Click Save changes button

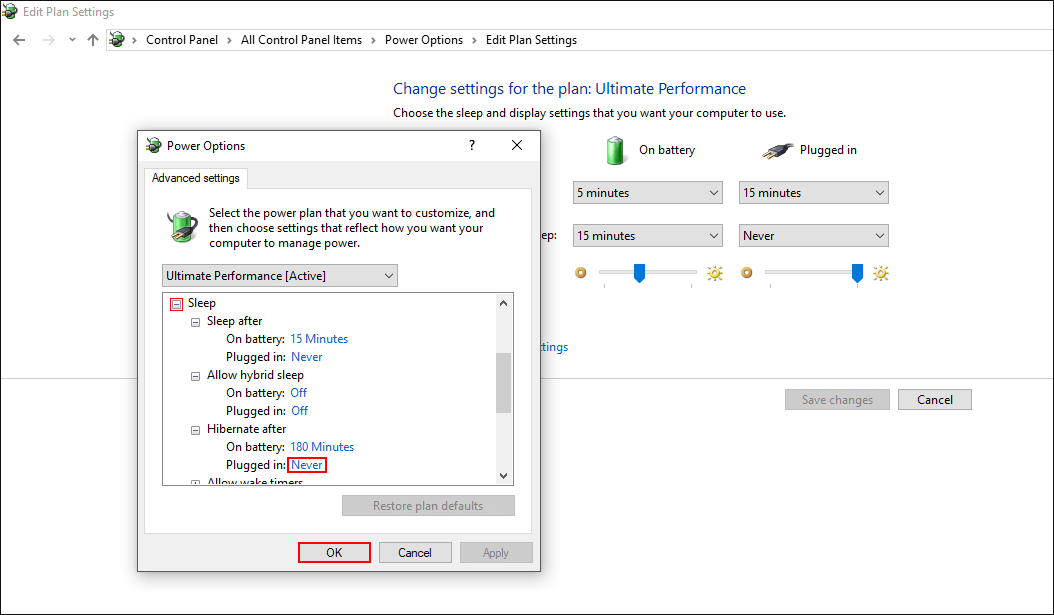(837, 400)
